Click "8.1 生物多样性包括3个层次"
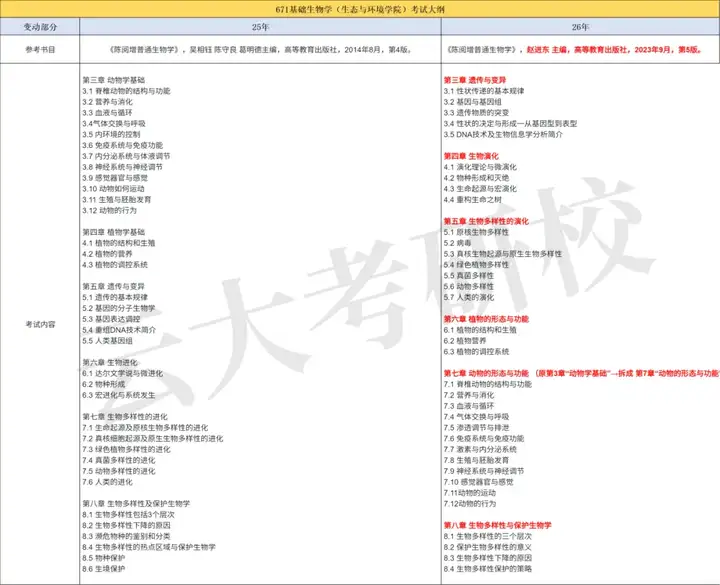This screenshot has height=585, width=720. pos(128,515)
